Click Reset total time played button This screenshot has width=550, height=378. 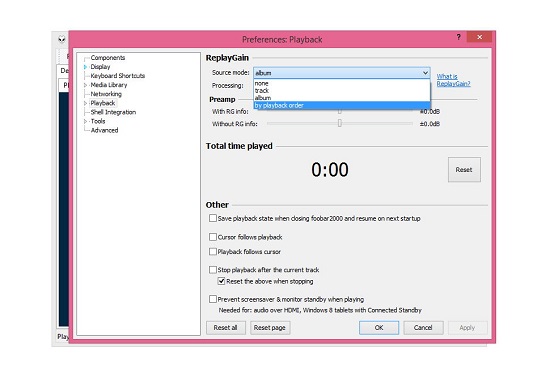pos(464,170)
